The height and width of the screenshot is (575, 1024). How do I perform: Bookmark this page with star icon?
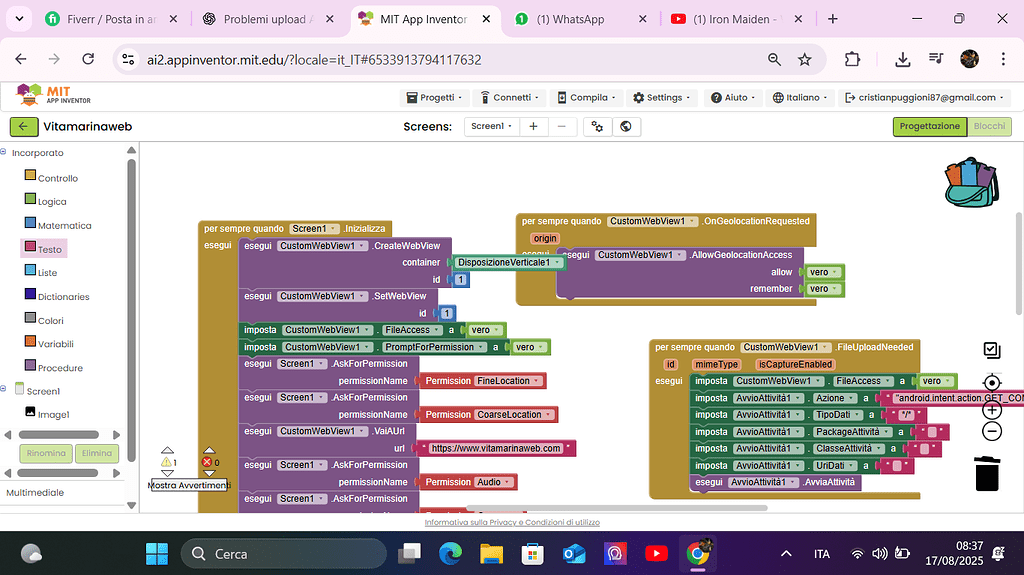point(805,59)
